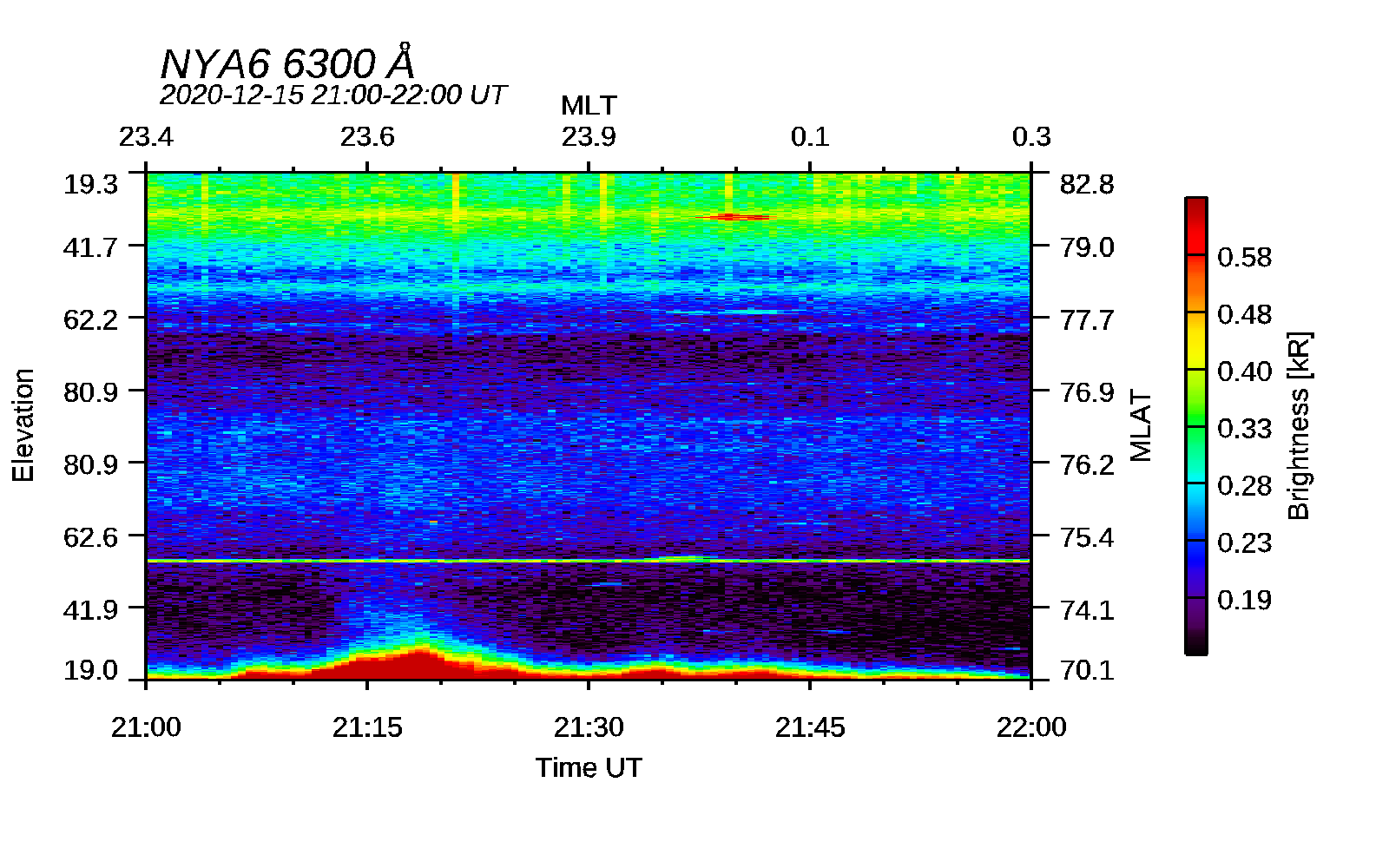The width and height of the screenshot is (1389, 868).
Task: Click the MLAT tick value "75.4"
Action: click(x=1087, y=537)
